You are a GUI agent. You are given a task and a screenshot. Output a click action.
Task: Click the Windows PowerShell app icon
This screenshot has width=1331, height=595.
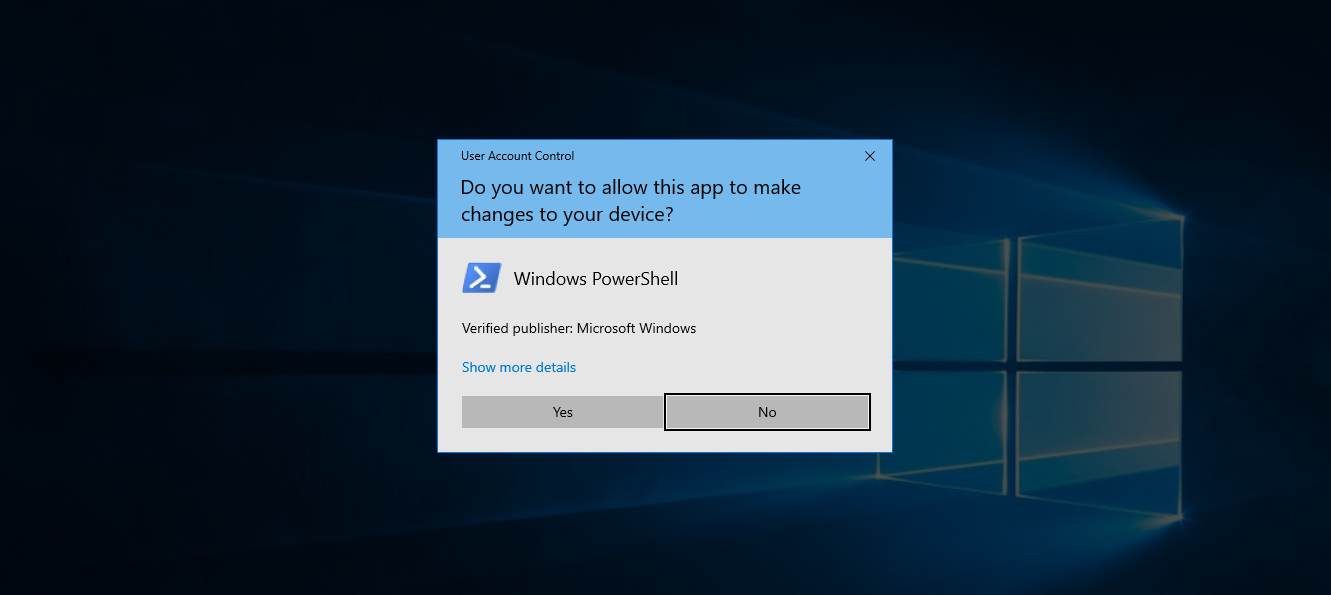[x=482, y=278]
